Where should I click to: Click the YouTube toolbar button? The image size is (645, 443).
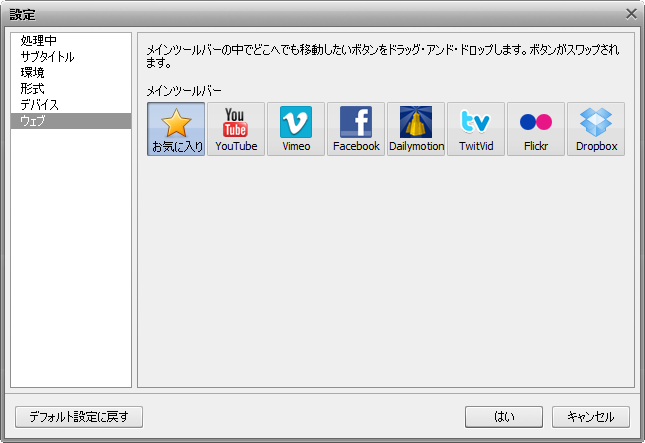[236, 129]
